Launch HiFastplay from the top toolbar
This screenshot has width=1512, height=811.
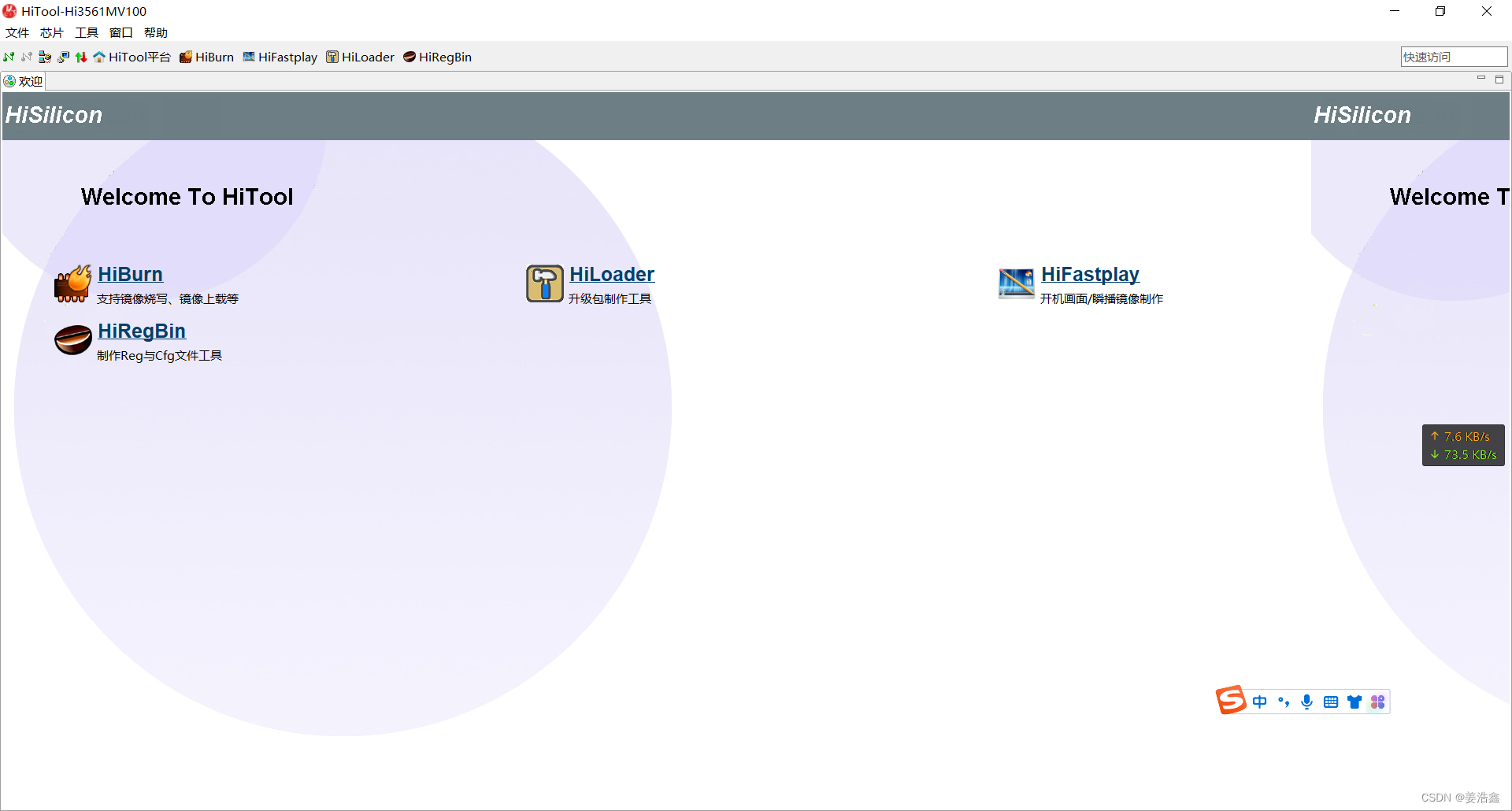(280, 57)
